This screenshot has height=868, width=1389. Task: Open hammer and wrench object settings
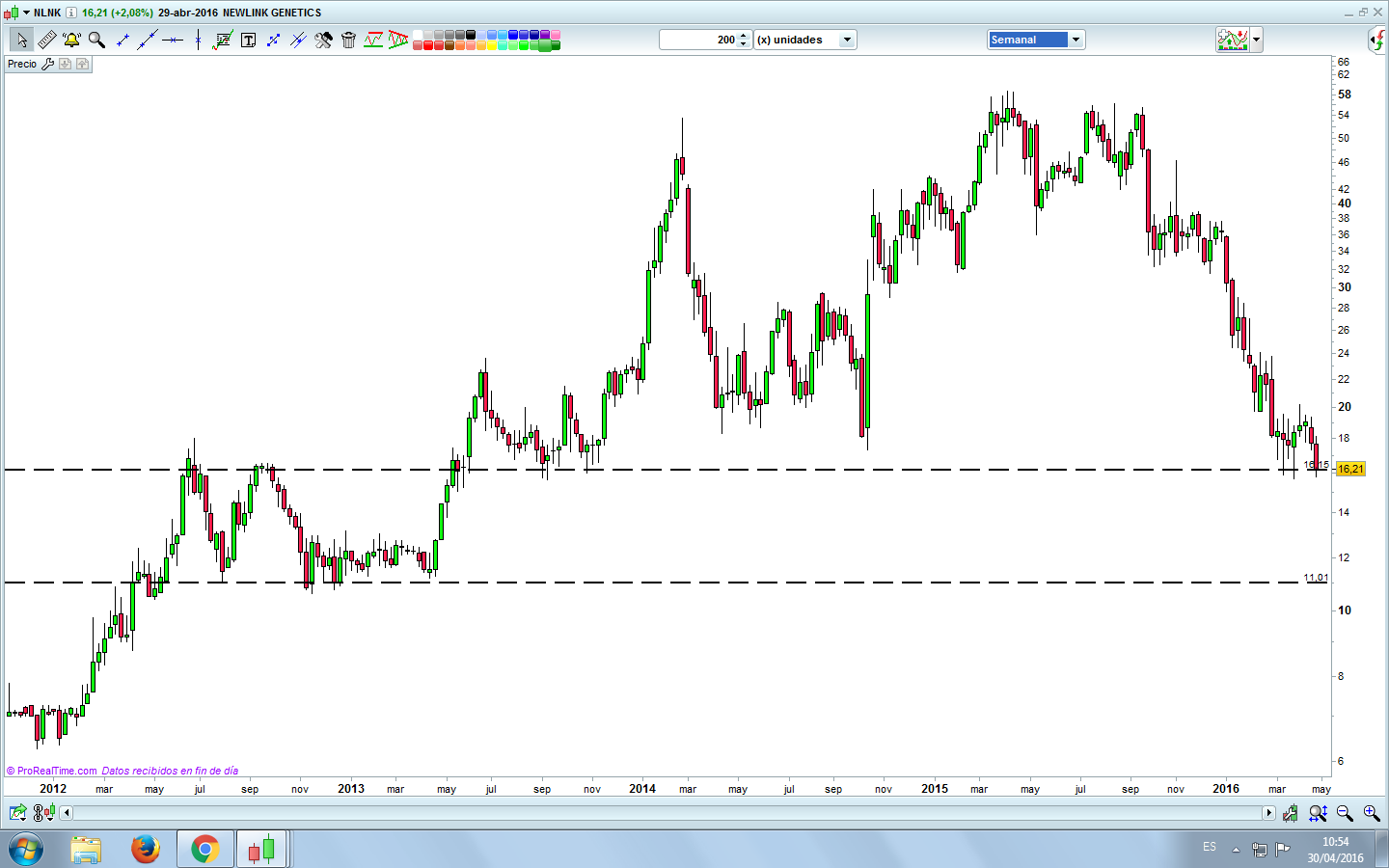(323, 40)
